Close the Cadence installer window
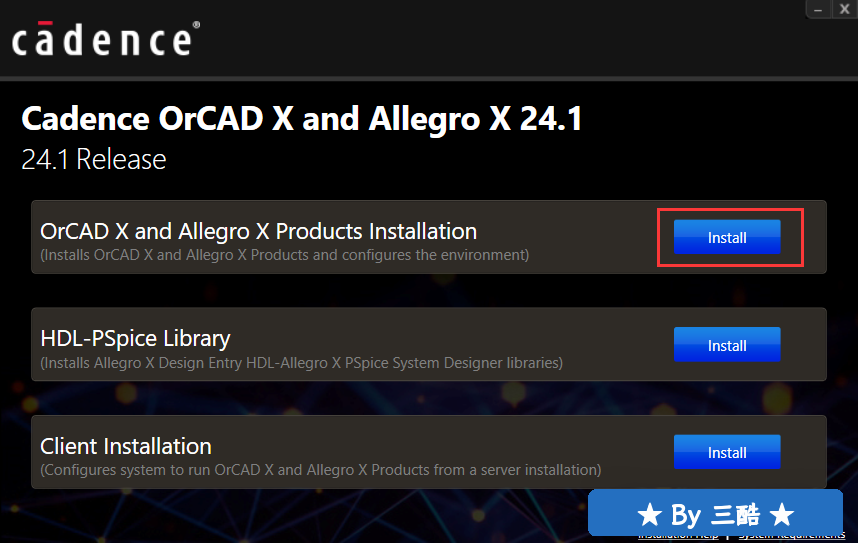The height and width of the screenshot is (543, 858). [x=844, y=9]
